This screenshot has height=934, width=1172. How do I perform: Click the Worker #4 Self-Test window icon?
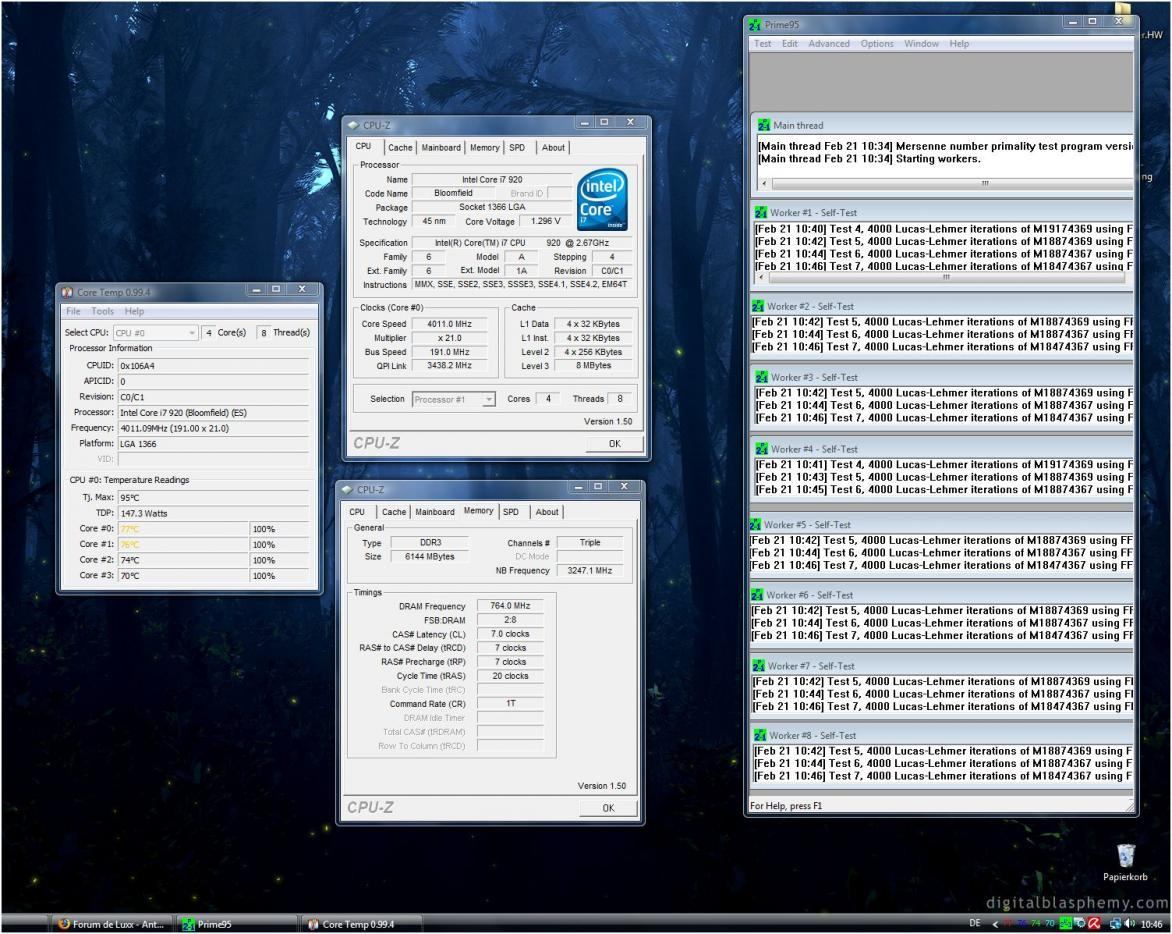762,449
